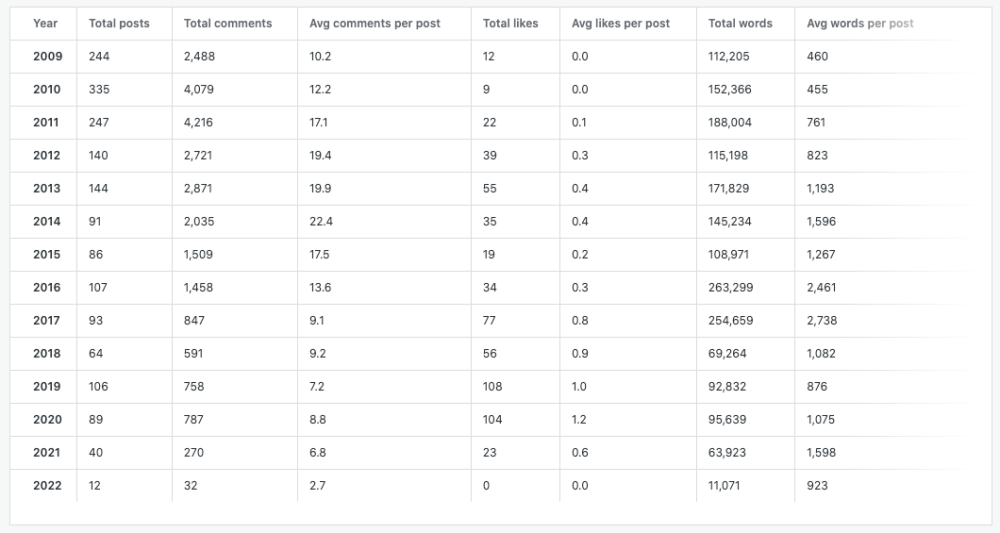Viewport: 1000px width, 533px height.
Task: Click the 2013 total words cell 171,829
Action: 730,188
